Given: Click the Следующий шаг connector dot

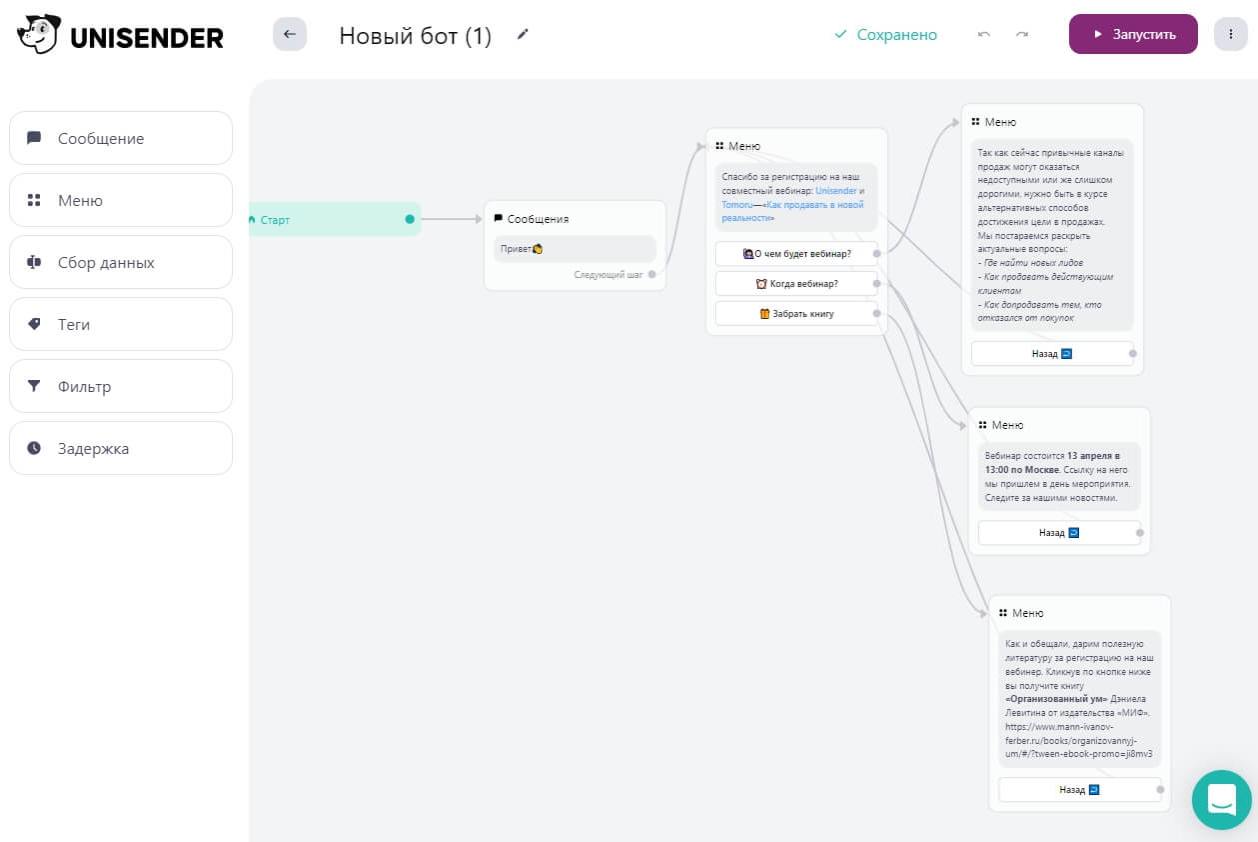Looking at the screenshot, I should tap(652, 273).
